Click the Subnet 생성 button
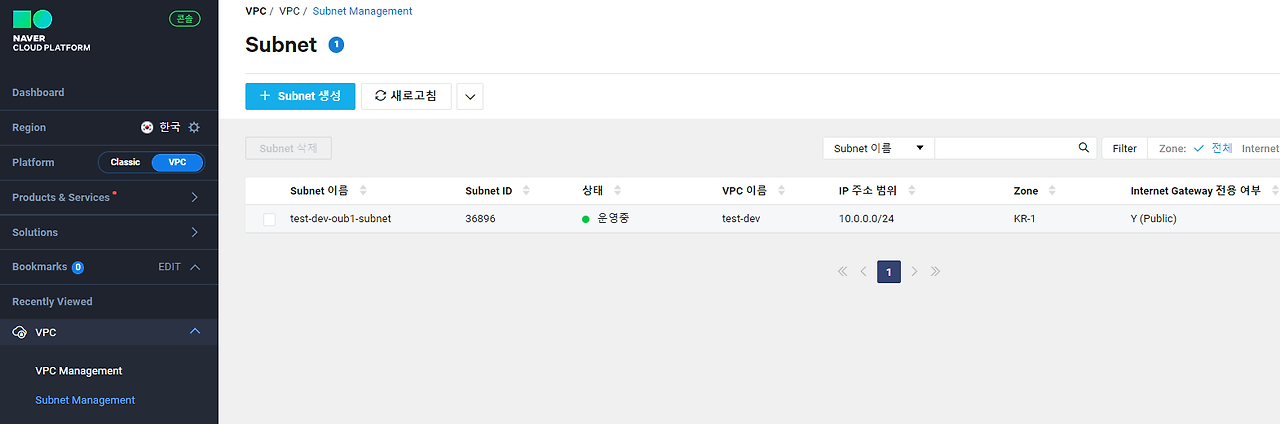The height and width of the screenshot is (424, 1280). 300,96
